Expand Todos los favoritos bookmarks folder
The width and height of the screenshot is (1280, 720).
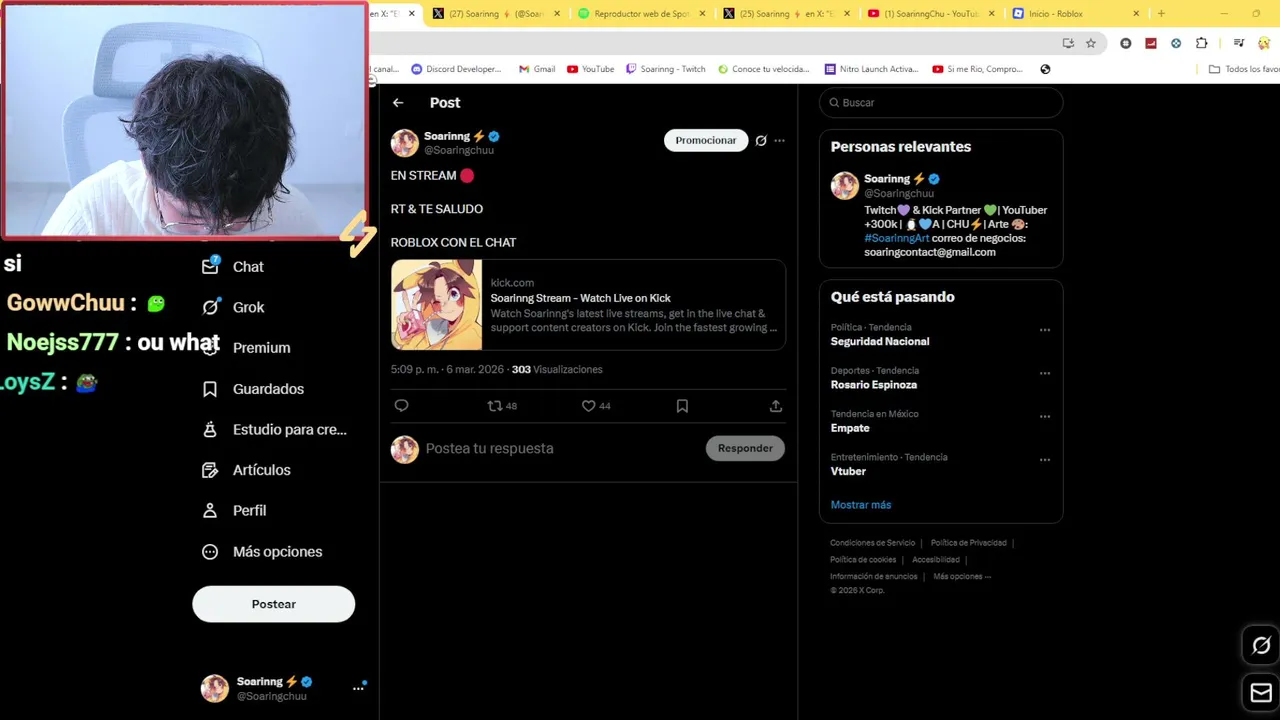coord(1244,69)
